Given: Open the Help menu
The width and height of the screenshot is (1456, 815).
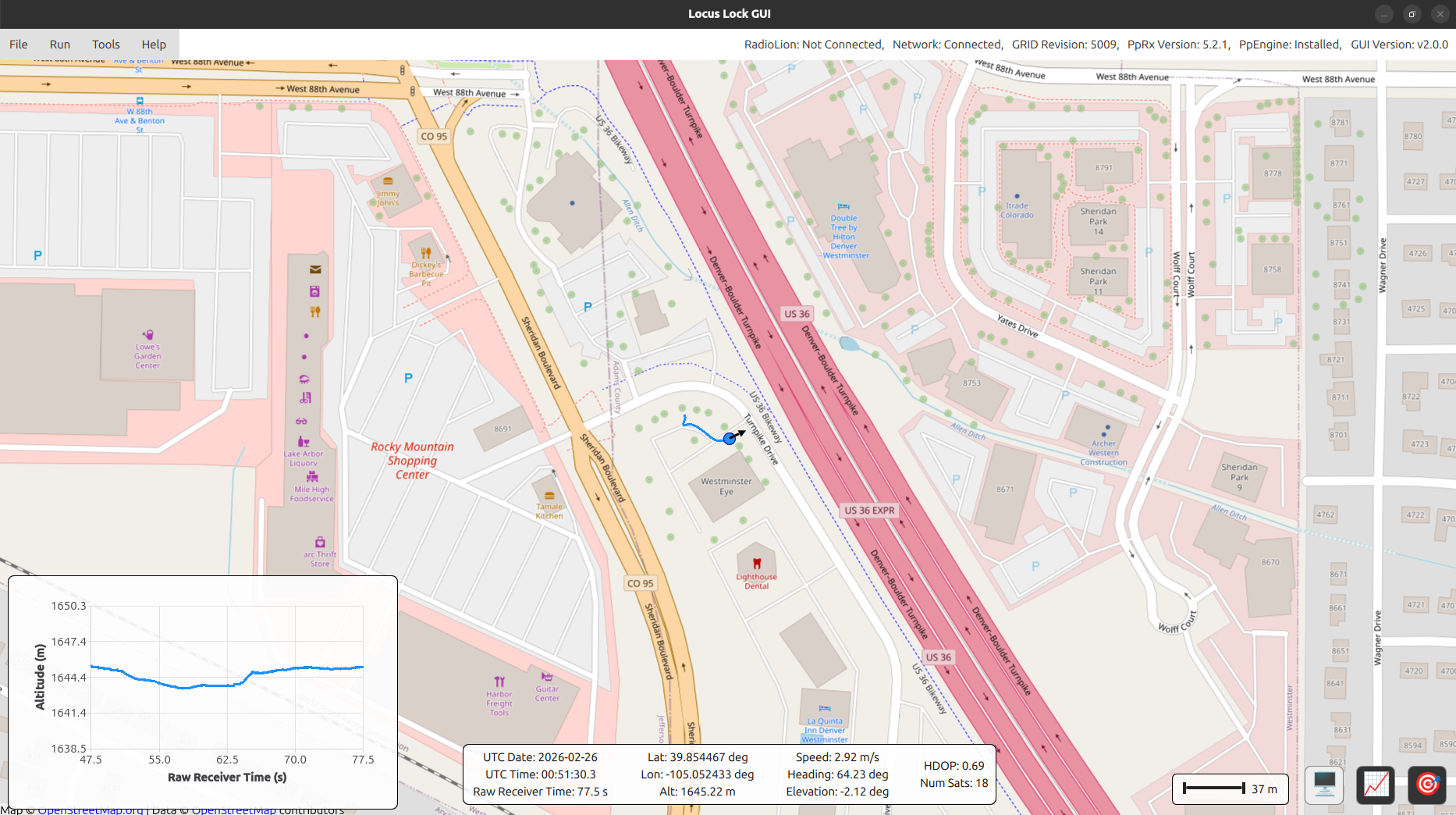Looking at the screenshot, I should click(154, 44).
